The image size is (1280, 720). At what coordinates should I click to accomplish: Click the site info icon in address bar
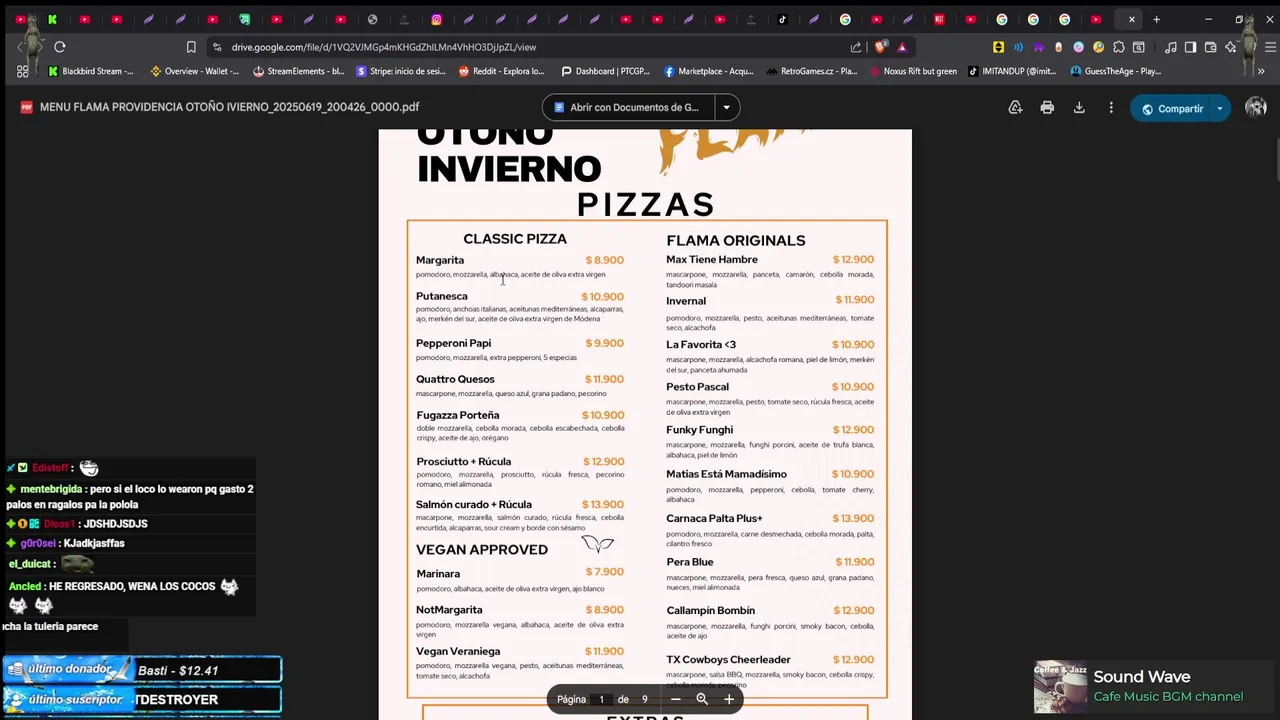217,47
